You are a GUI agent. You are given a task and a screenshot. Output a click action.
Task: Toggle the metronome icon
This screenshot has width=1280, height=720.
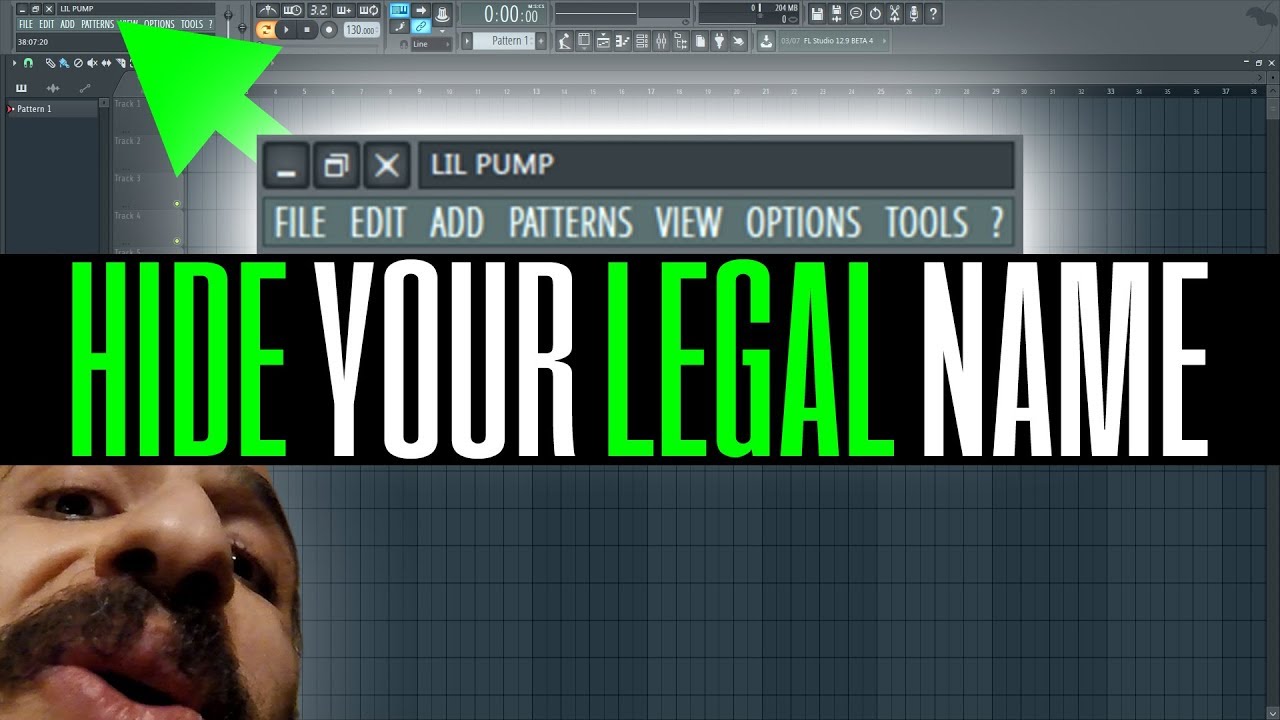(x=268, y=10)
